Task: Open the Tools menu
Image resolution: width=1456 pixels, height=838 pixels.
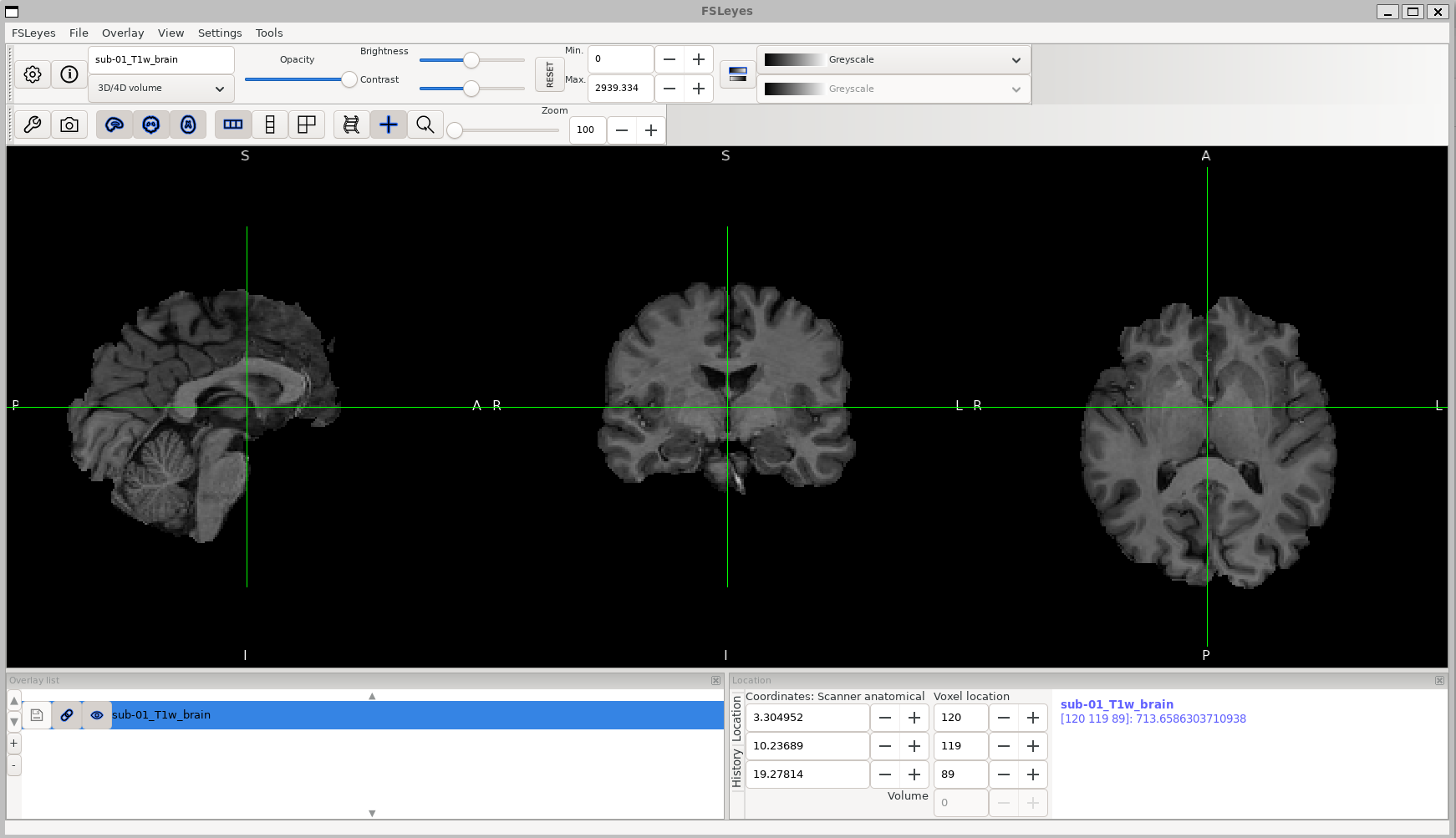Action: (x=269, y=33)
